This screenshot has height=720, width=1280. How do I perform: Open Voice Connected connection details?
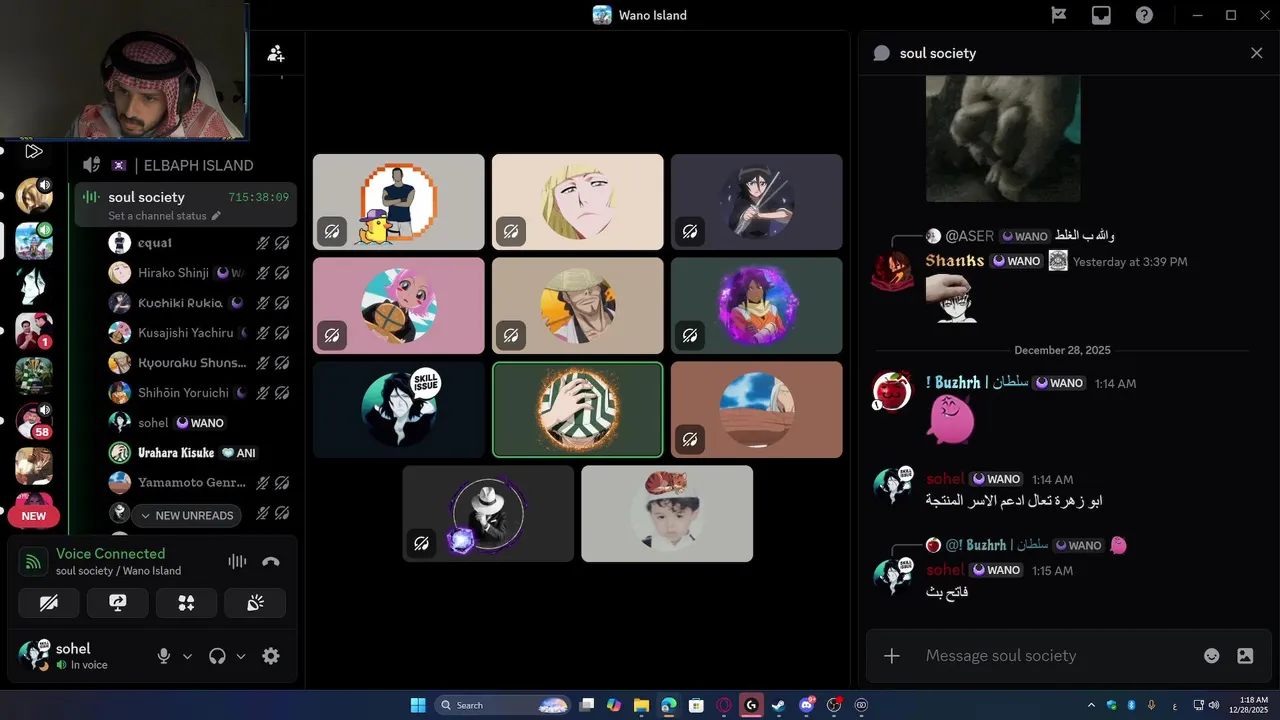(x=110, y=553)
